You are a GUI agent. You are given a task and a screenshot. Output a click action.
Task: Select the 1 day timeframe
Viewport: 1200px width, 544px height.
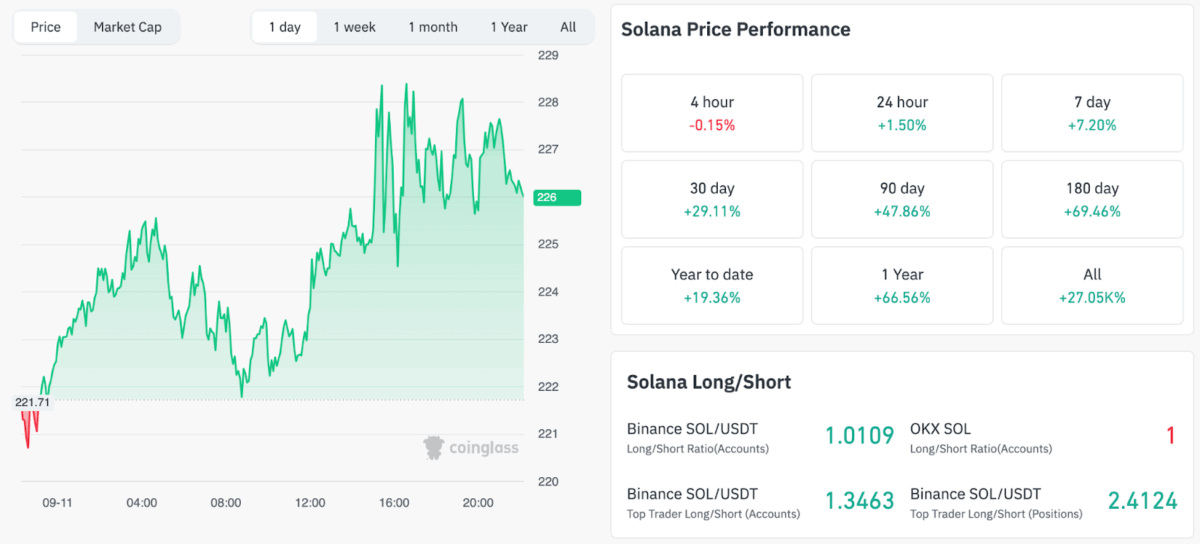(x=284, y=27)
